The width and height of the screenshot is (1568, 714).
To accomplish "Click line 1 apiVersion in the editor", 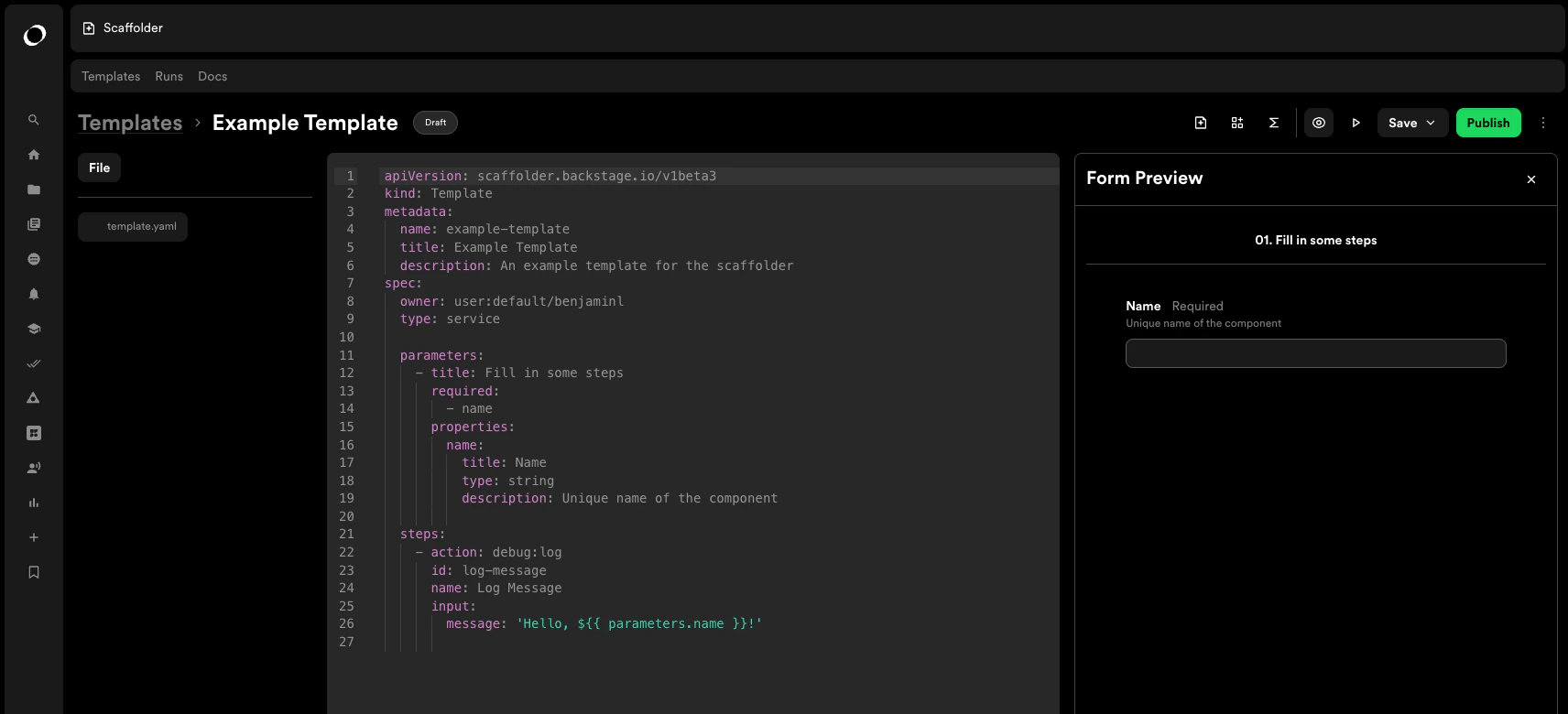I will [550, 176].
